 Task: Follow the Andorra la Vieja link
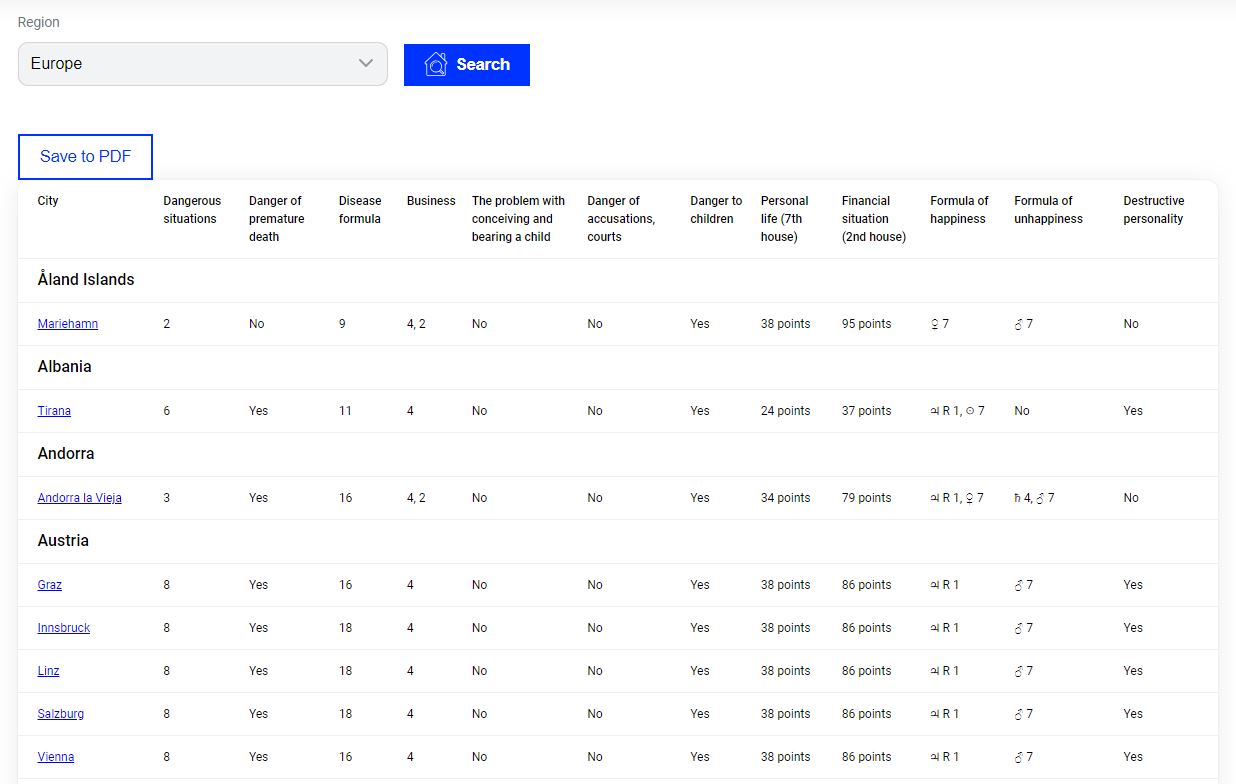[x=80, y=498]
